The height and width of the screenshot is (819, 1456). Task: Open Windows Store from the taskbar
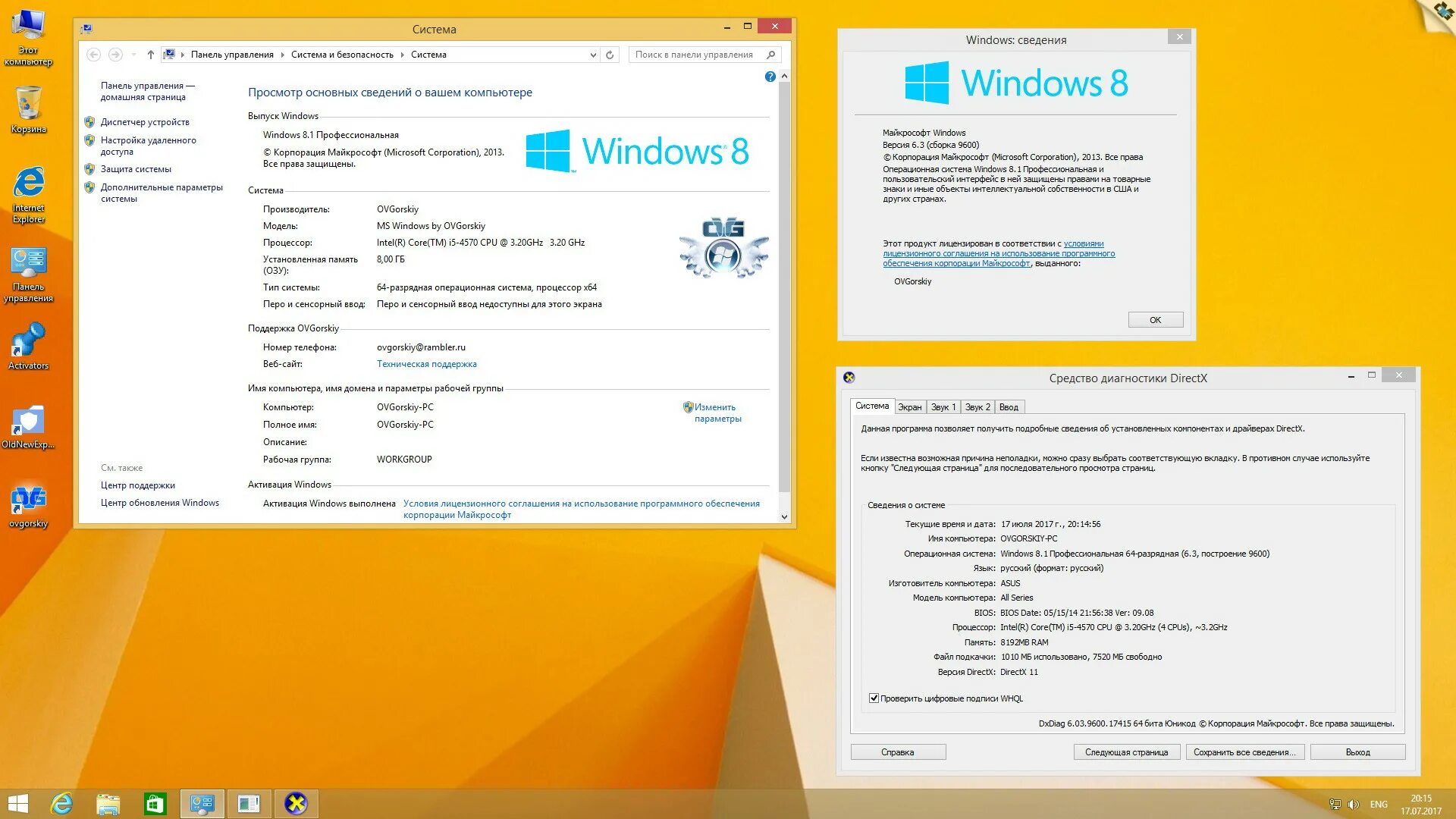(x=155, y=804)
